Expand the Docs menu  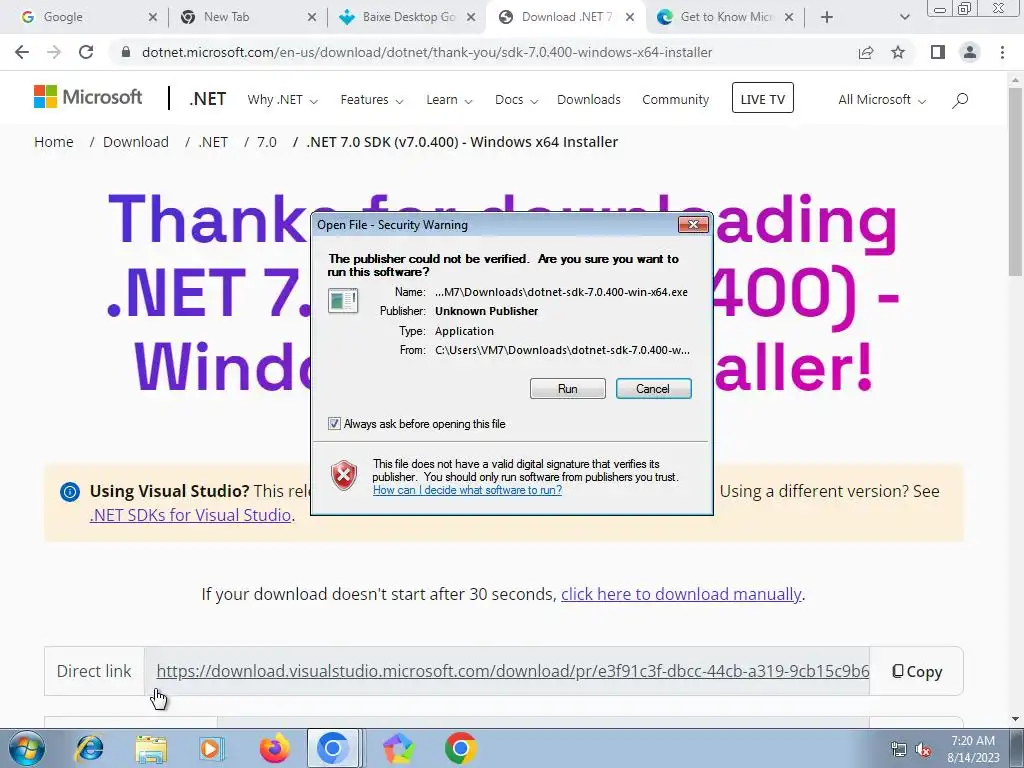click(517, 100)
